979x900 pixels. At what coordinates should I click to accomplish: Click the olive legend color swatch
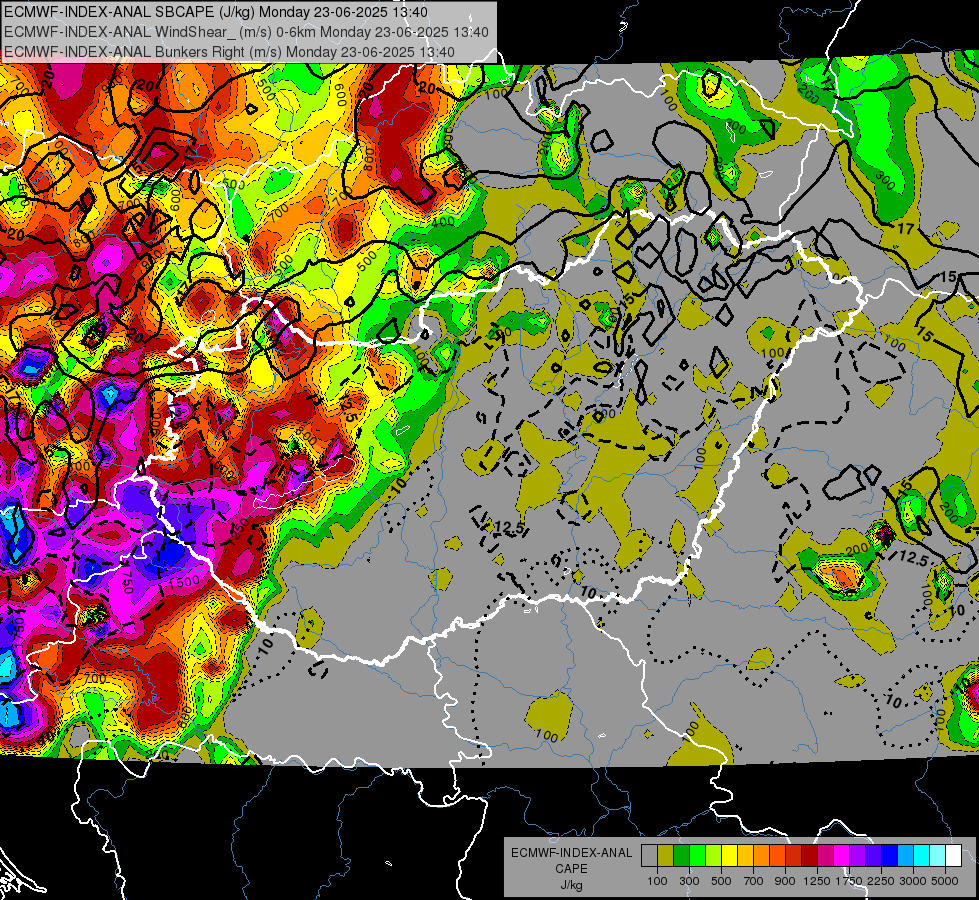[x=666, y=855]
